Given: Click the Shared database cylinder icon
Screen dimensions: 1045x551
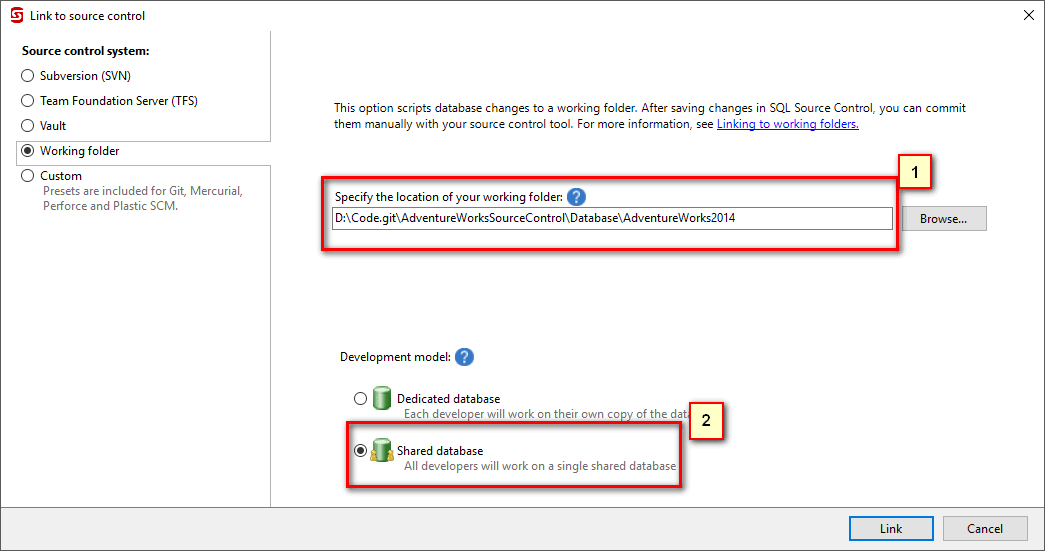Looking at the screenshot, I should [x=382, y=450].
